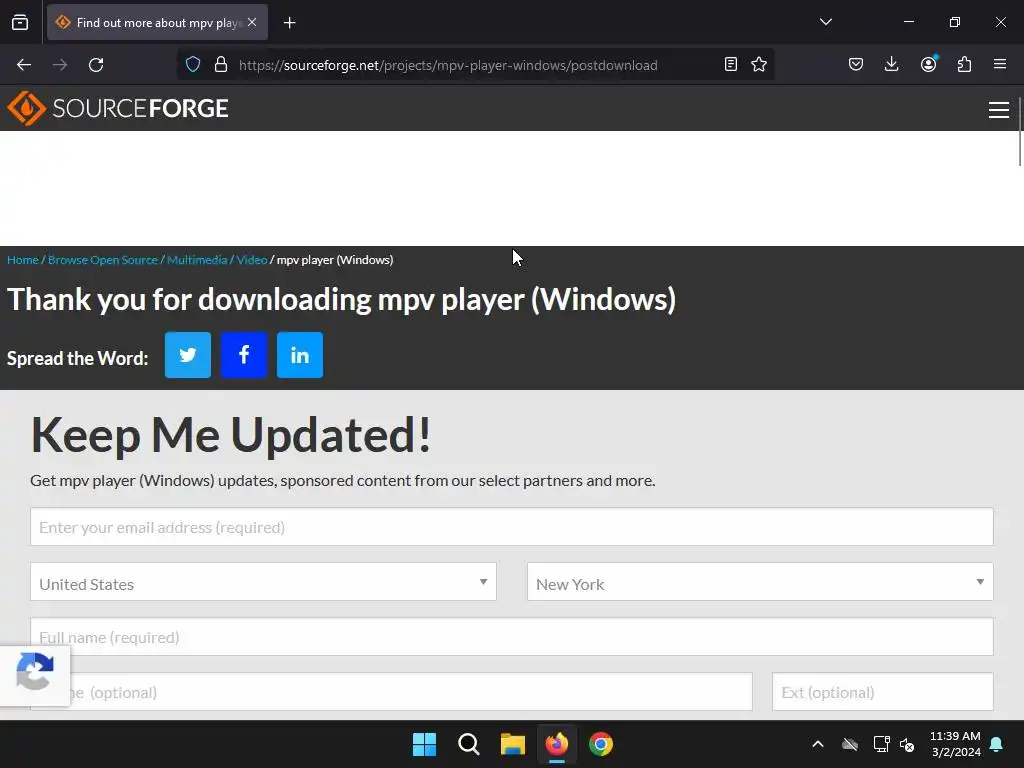Reload the current page
The image size is (1024, 768).
[x=96, y=65]
